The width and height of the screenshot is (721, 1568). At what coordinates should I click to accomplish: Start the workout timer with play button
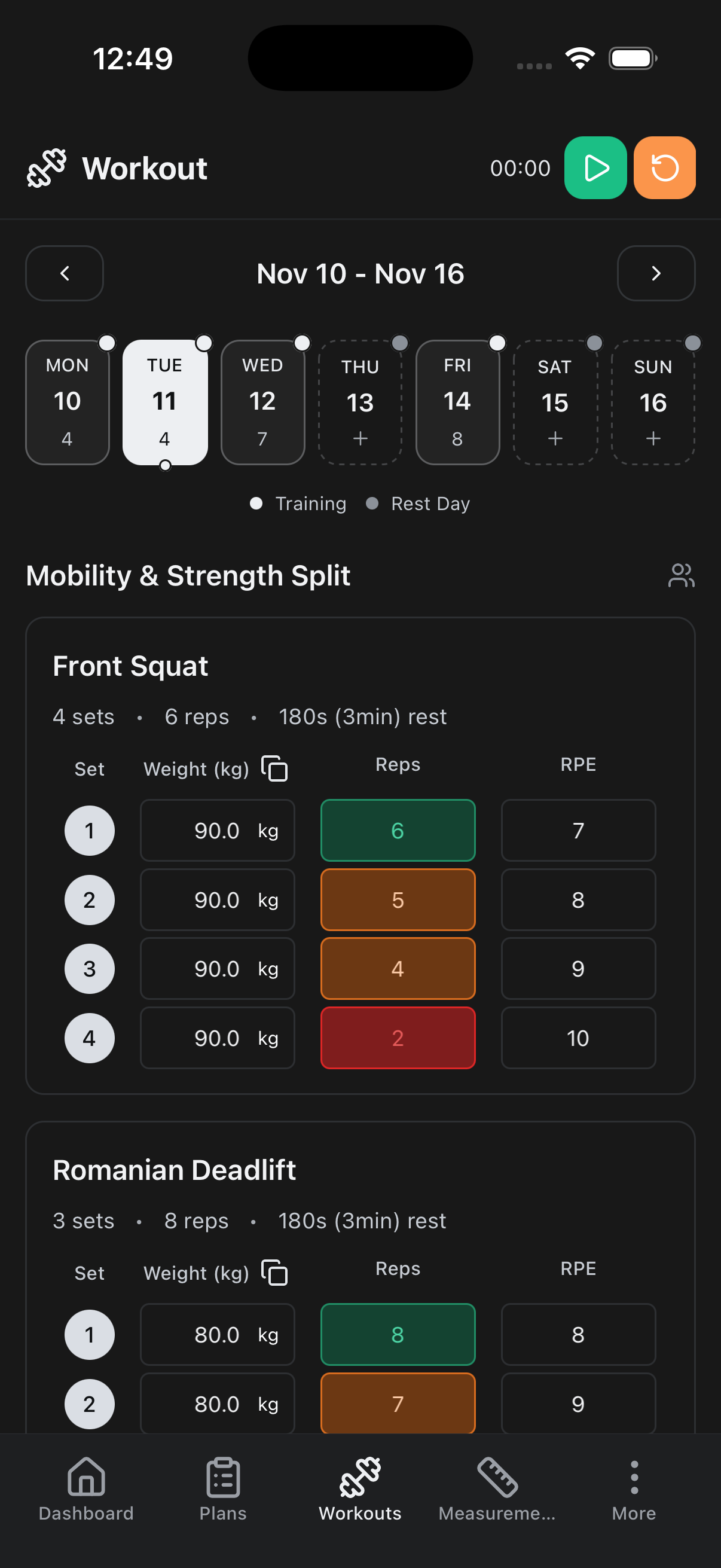[595, 167]
